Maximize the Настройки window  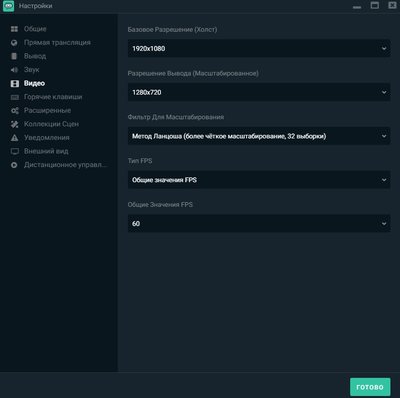[x=375, y=5]
